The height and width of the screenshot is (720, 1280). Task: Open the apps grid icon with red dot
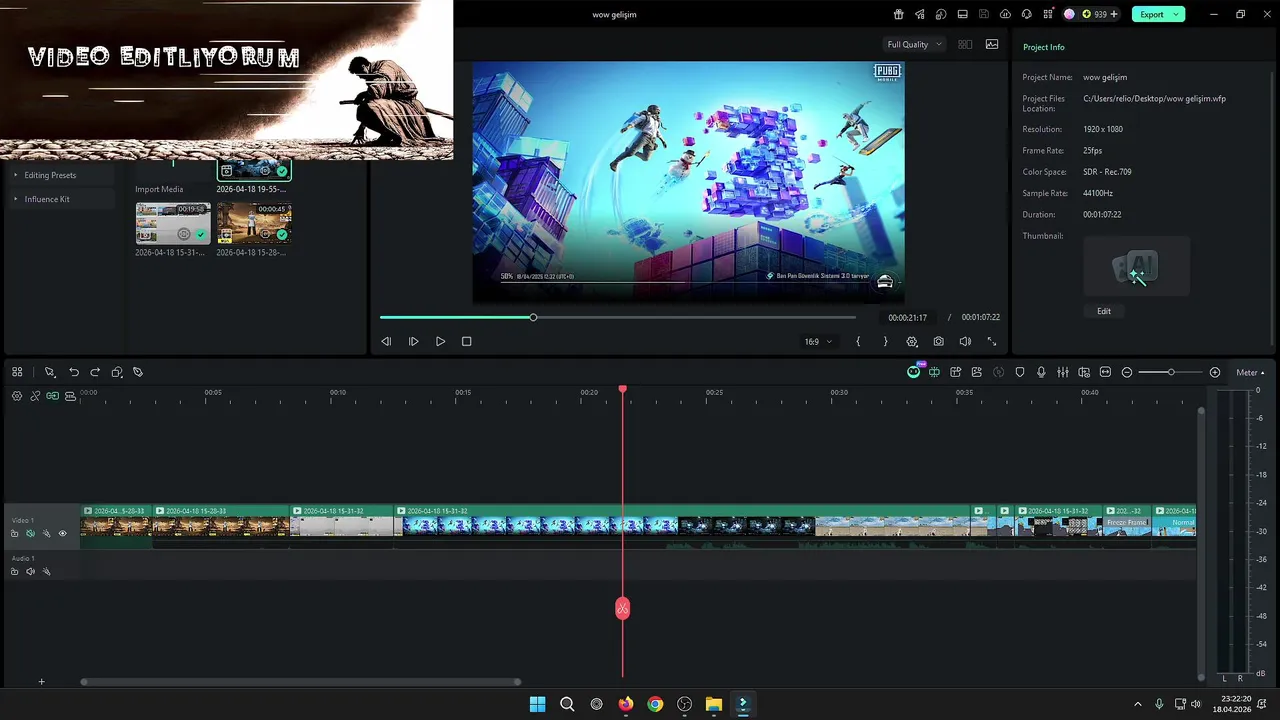(x=1047, y=14)
